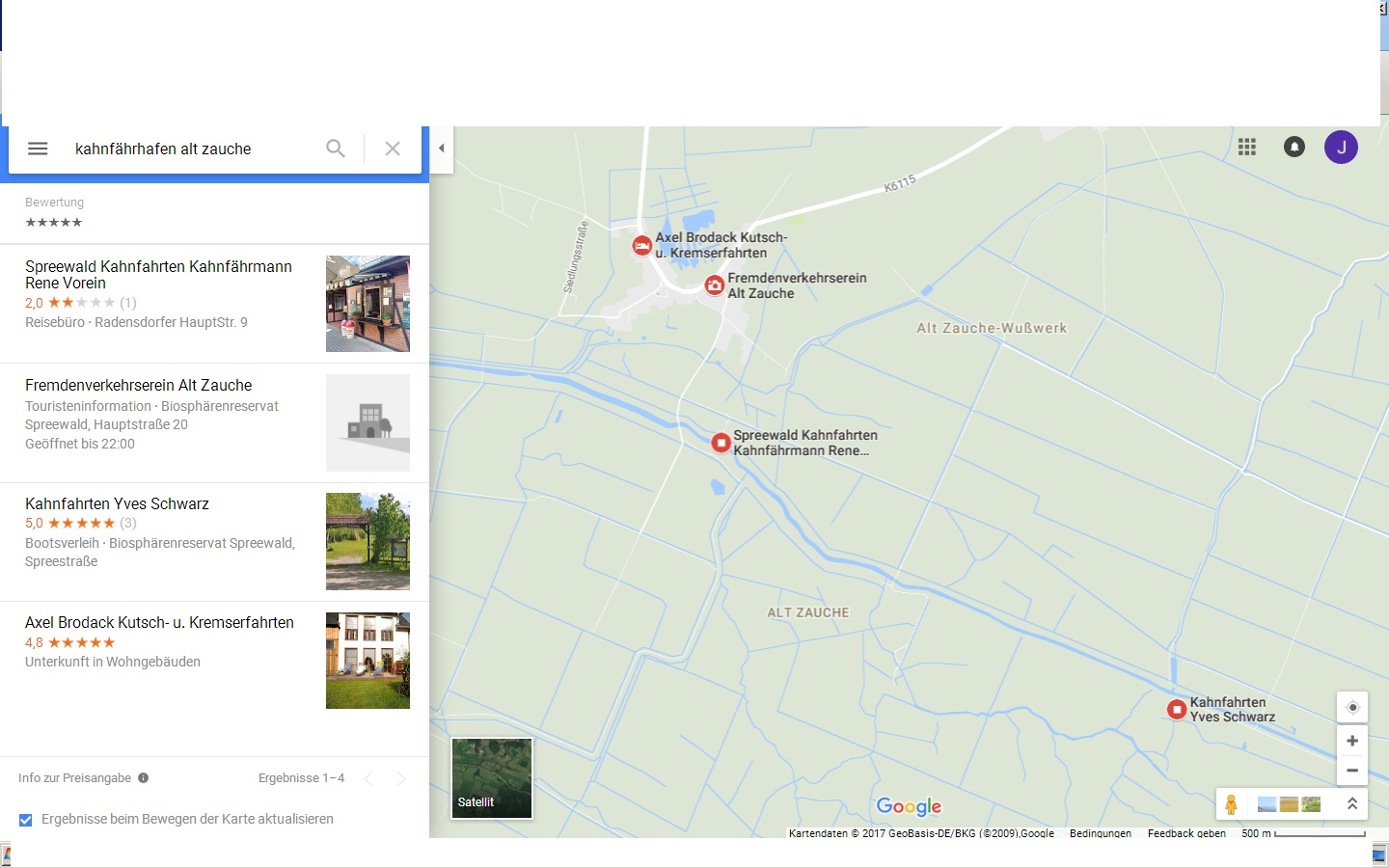Click the Kartendaten copyright text
Image resolution: width=1389 pixels, height=868 pixels.
pos(921,833)
